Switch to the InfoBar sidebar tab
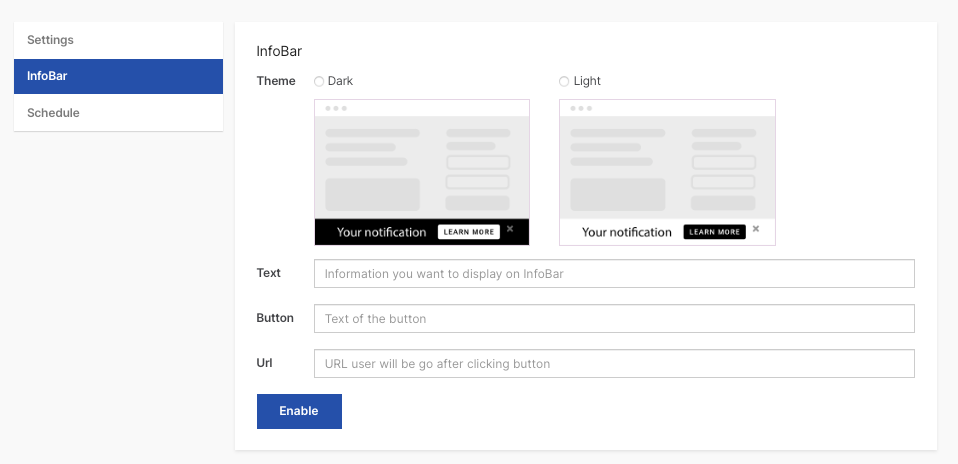958x464 pixels. [119, 76]
